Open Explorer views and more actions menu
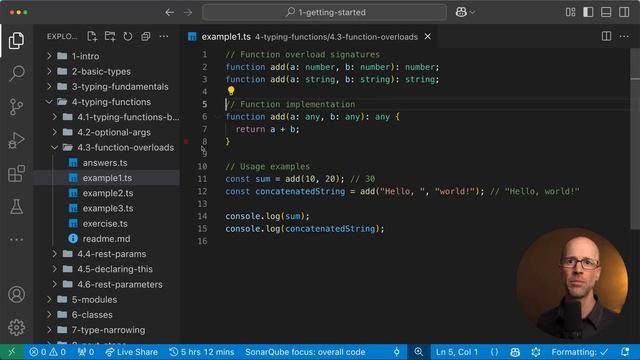The width and height of the screenshot is (640, 360). tap(164, 36)
